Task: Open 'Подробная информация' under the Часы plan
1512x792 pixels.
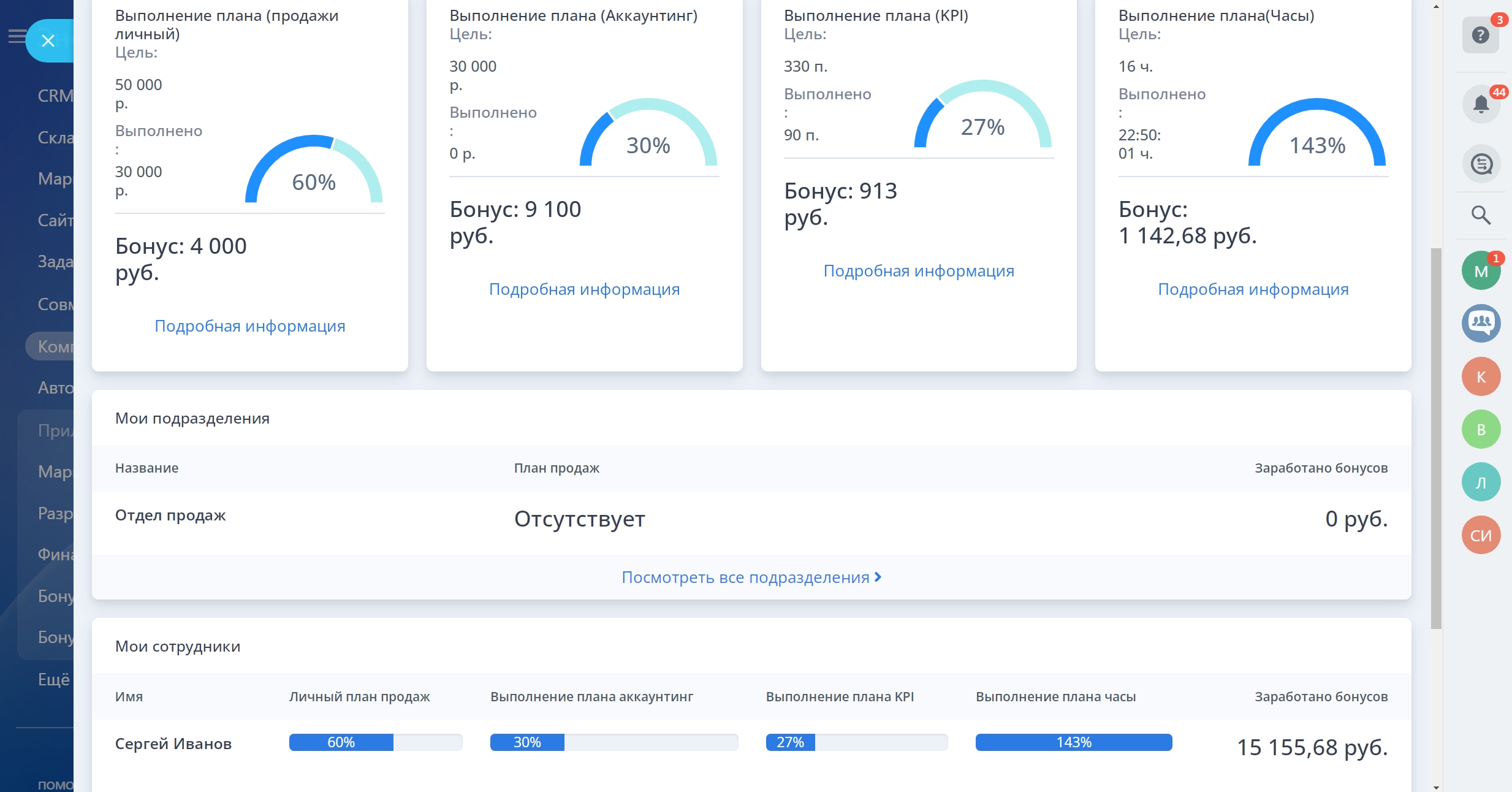Action: click(x=1253, y=289)
